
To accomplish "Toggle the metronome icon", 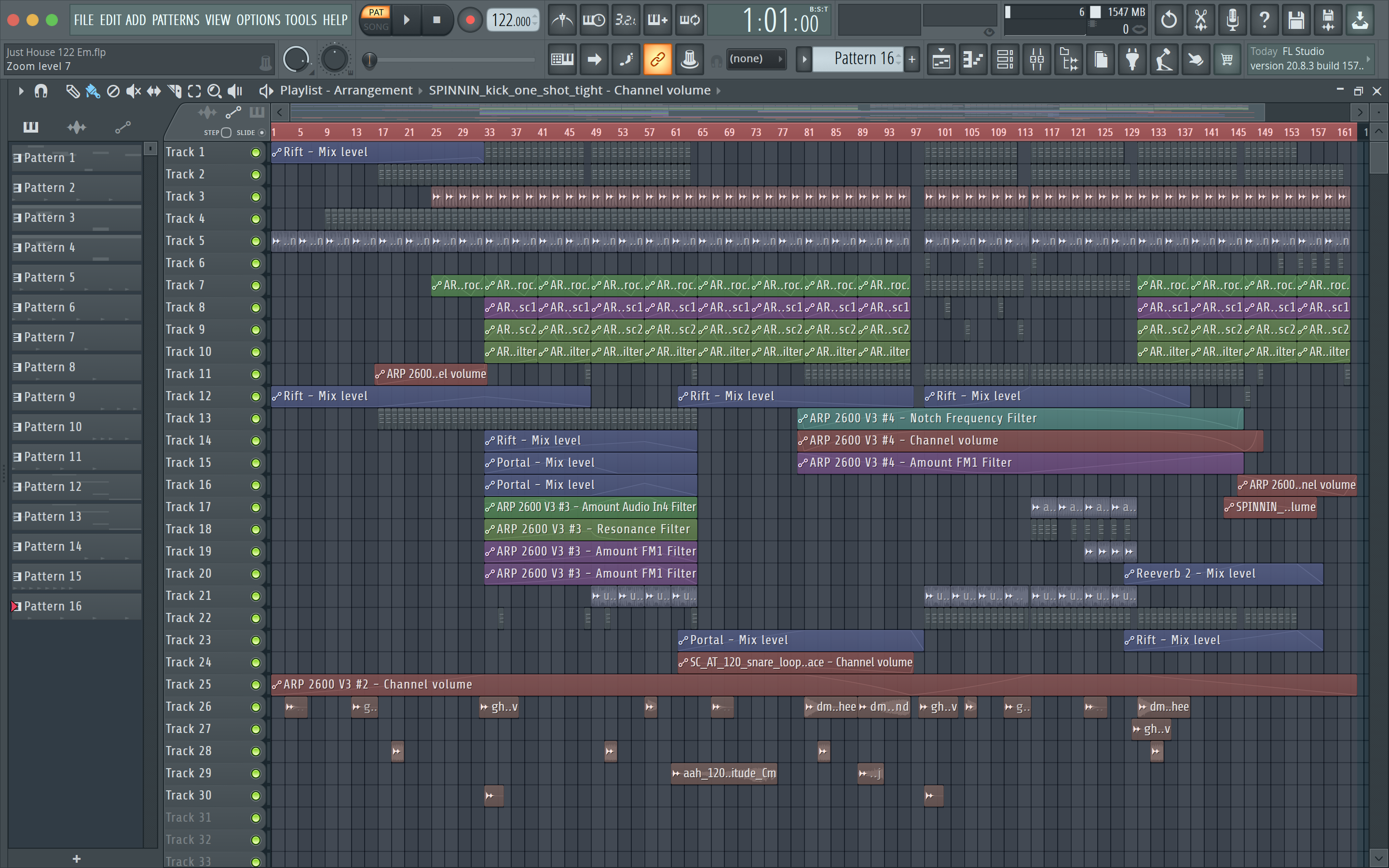I will click(x=562, y=20).
